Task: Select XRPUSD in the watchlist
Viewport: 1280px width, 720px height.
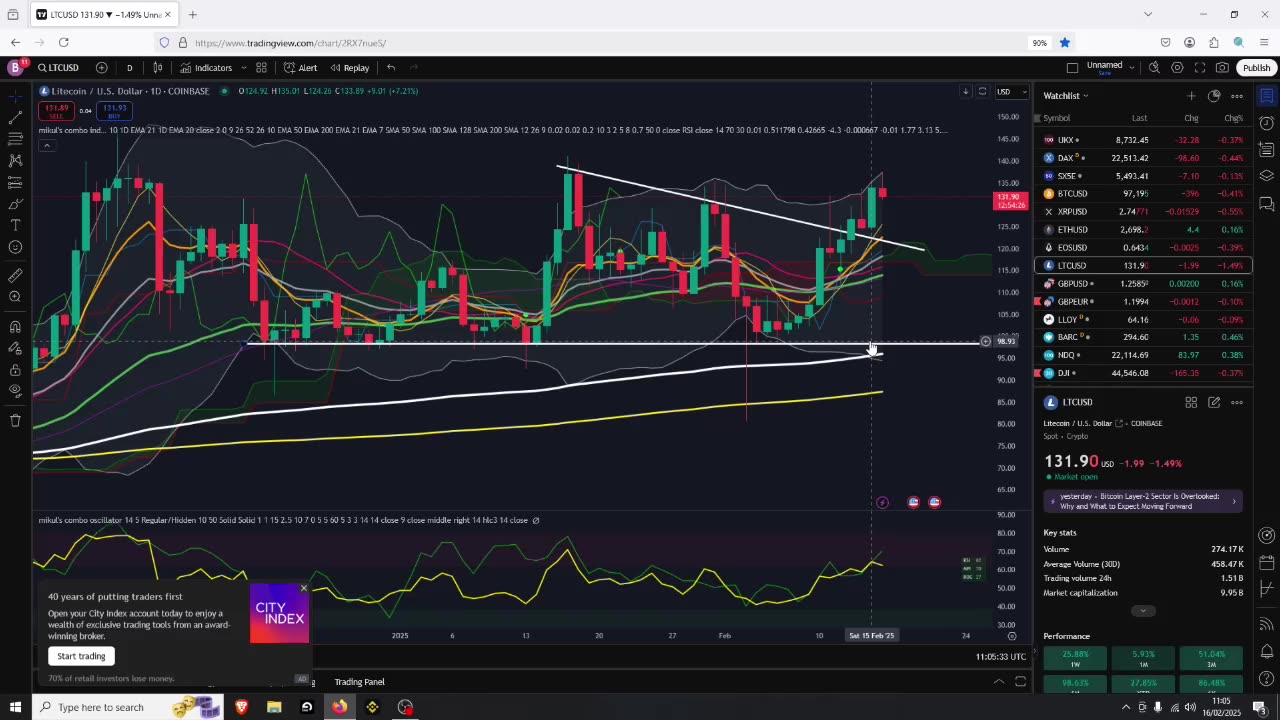Action: (1142, 212)
